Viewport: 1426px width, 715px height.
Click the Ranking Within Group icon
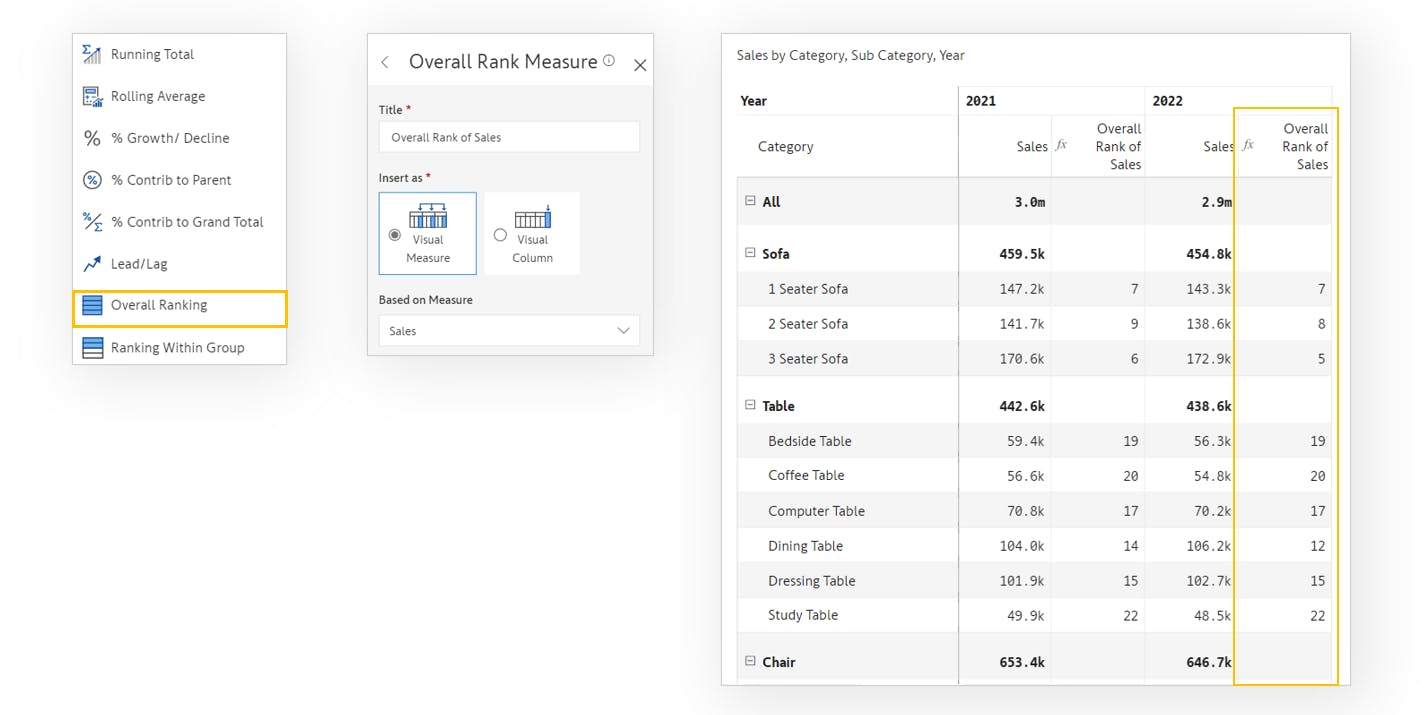[x=92, y=348]
